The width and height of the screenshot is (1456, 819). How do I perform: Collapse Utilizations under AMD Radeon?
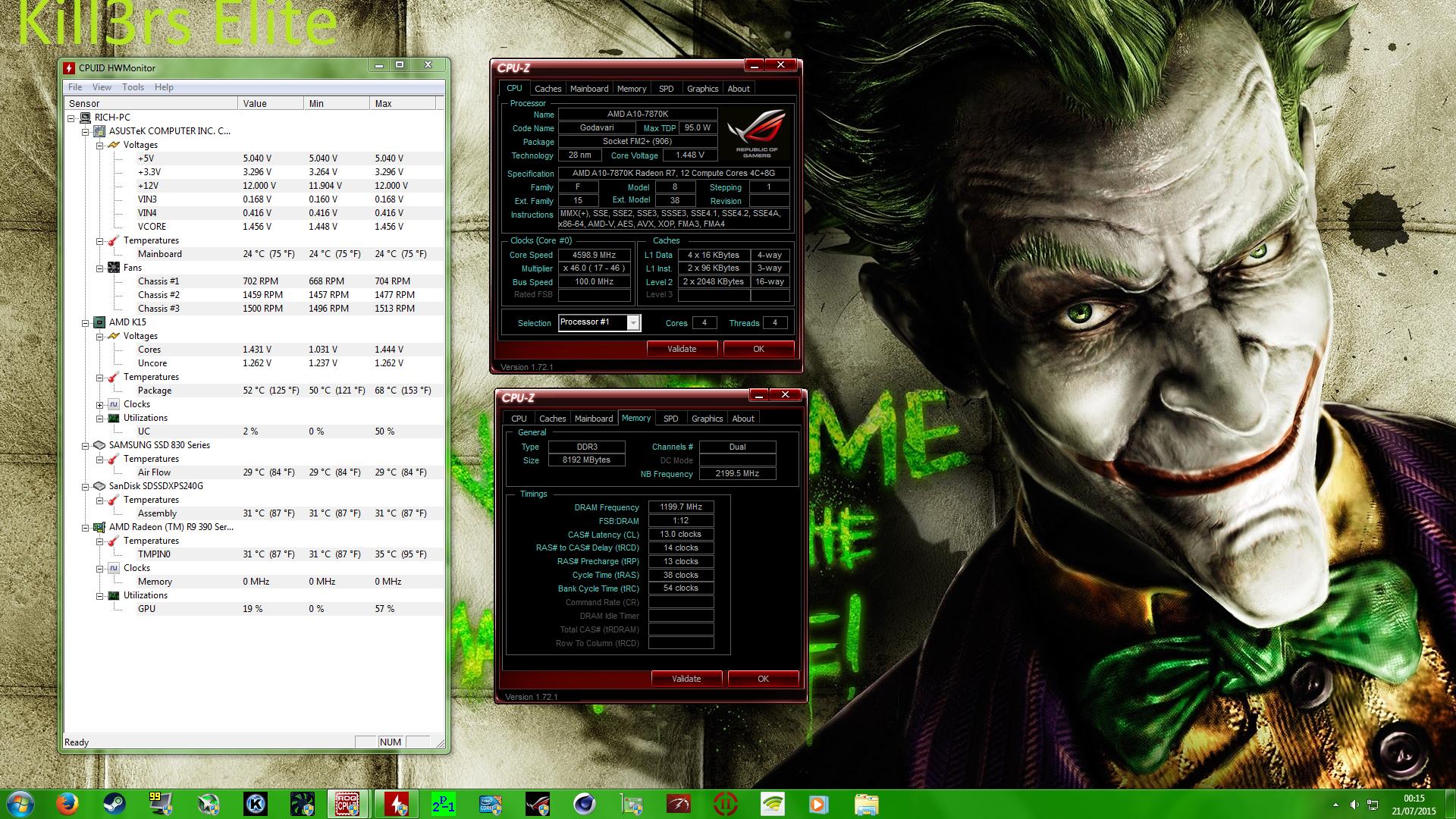coord(99,596)
